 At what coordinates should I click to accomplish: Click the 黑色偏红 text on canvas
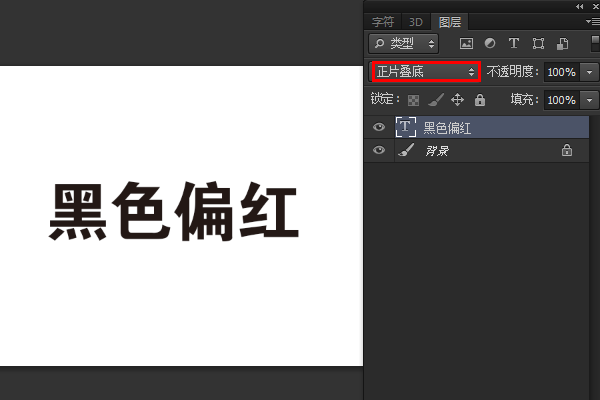click(x=174, y=211)
